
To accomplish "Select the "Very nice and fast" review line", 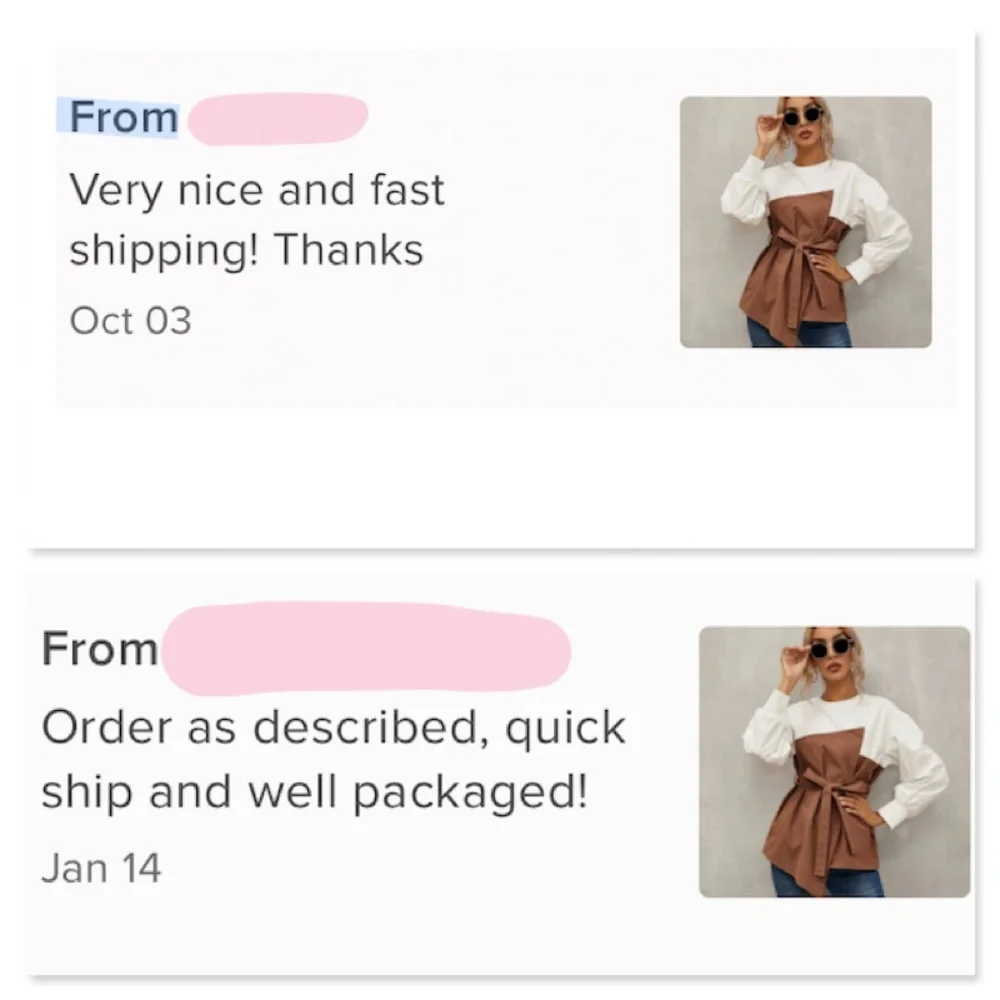I will (x=256, y=190).
